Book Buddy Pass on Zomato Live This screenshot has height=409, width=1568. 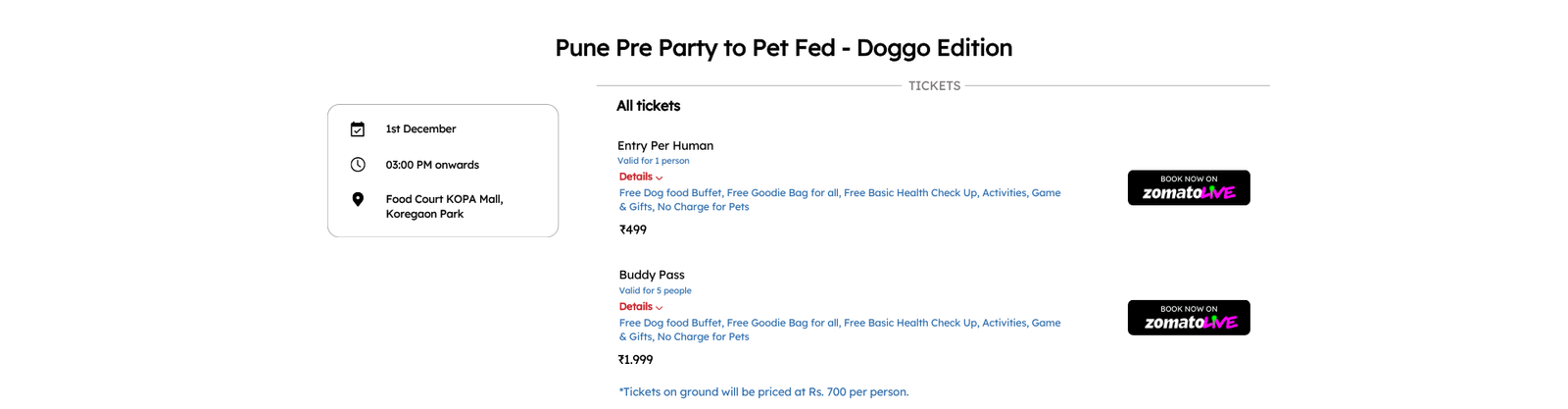coord(1189,318)
